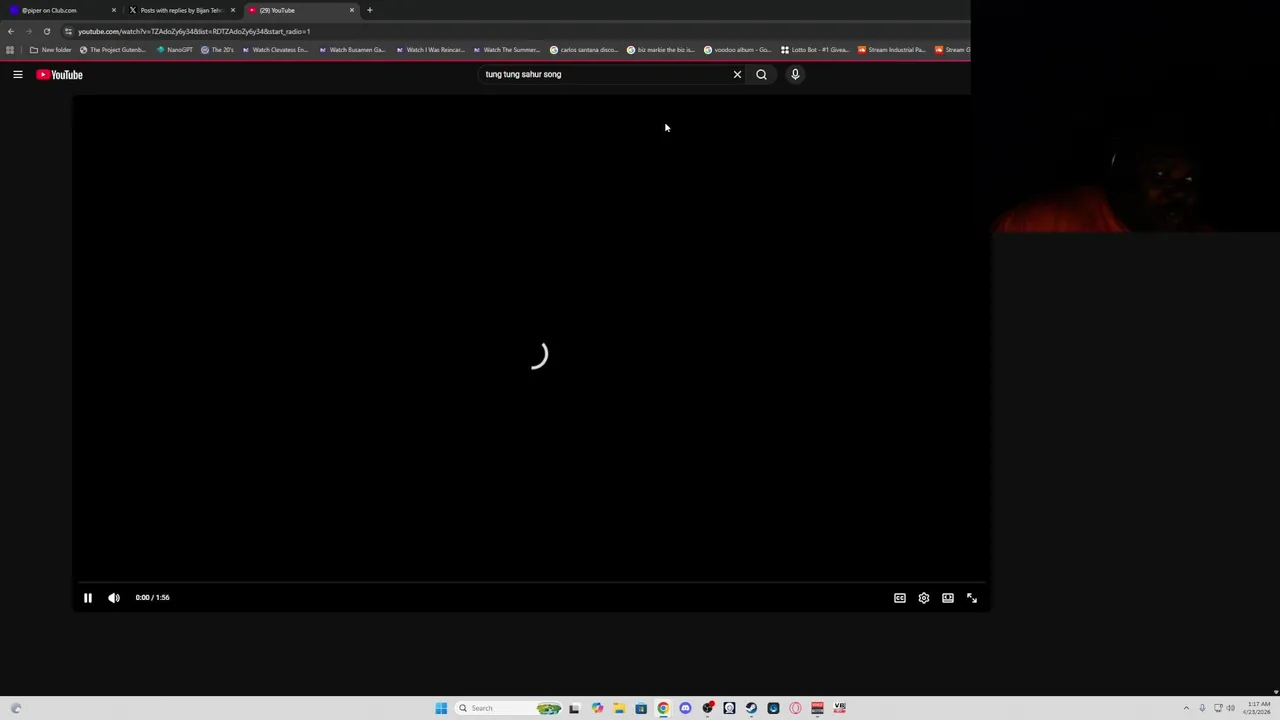1280x720 pixels.
Task: Show hidden system tray icons
Action: (1186, 708)
